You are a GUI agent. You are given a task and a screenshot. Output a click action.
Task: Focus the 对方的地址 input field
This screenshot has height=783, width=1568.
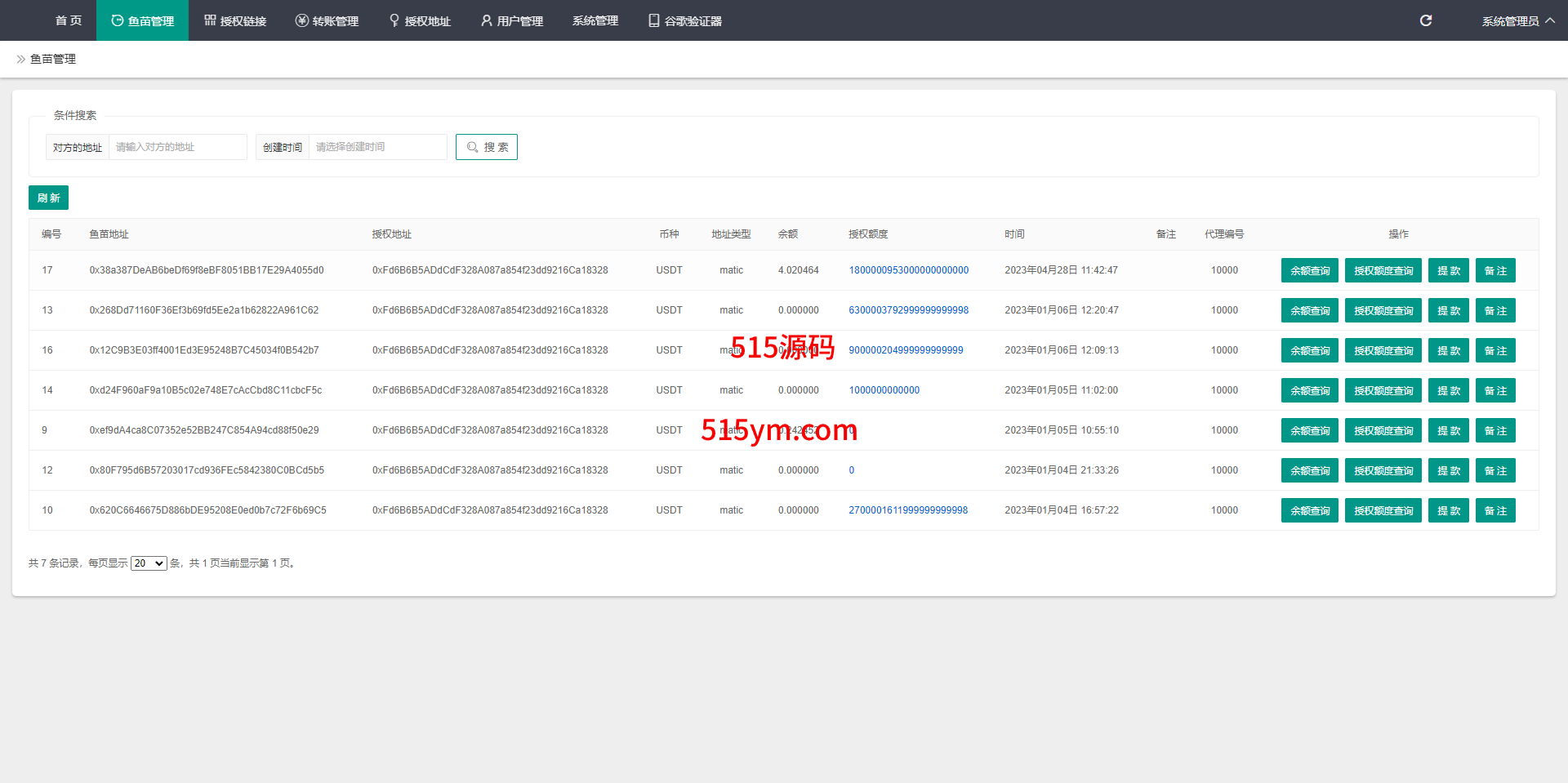(x=177, y=147)
